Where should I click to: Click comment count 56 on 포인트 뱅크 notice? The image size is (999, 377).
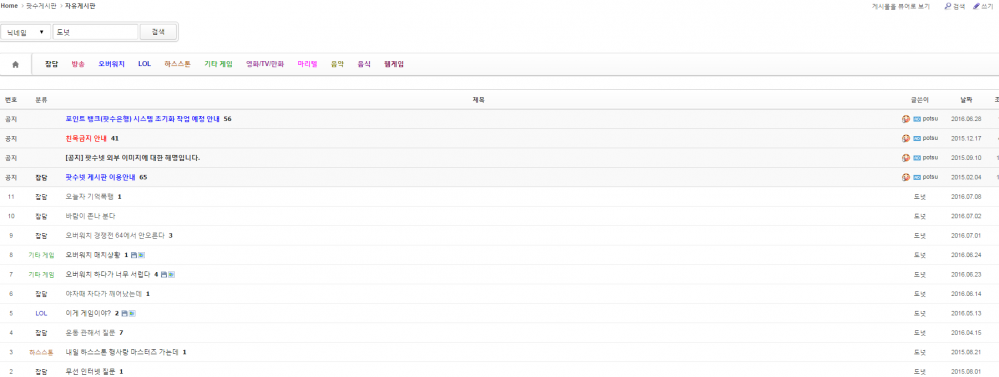(227, 119)
